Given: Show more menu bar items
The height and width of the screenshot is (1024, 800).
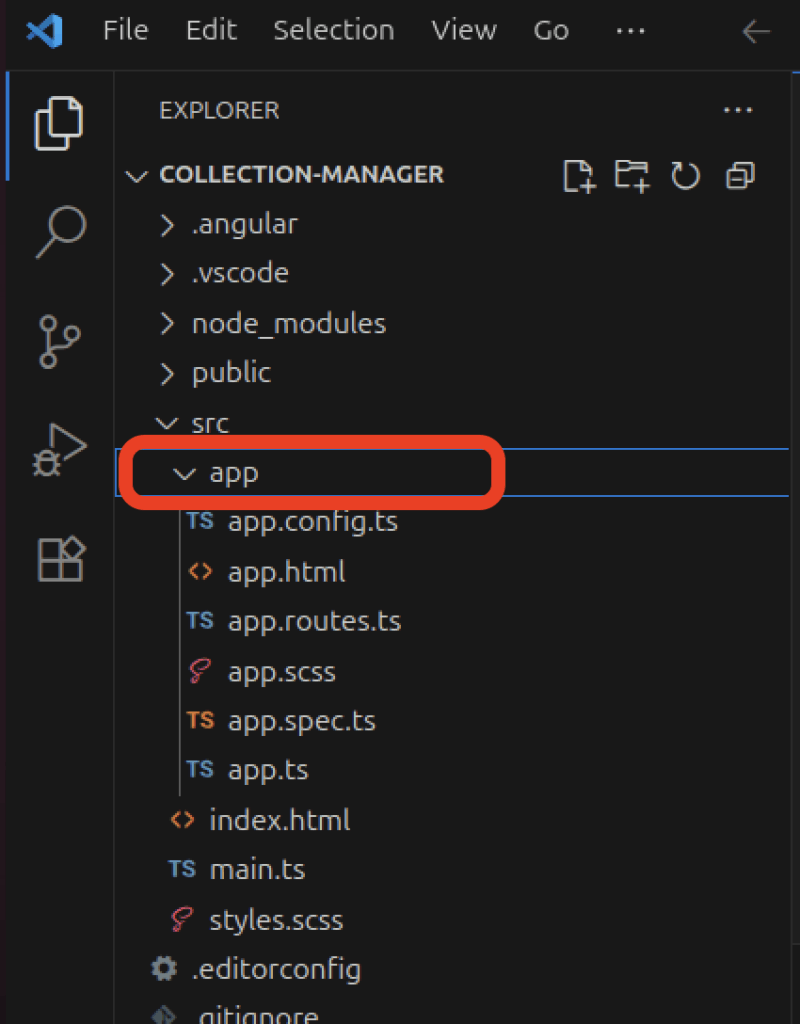Looking at the screenshot, I should point(630,31).
